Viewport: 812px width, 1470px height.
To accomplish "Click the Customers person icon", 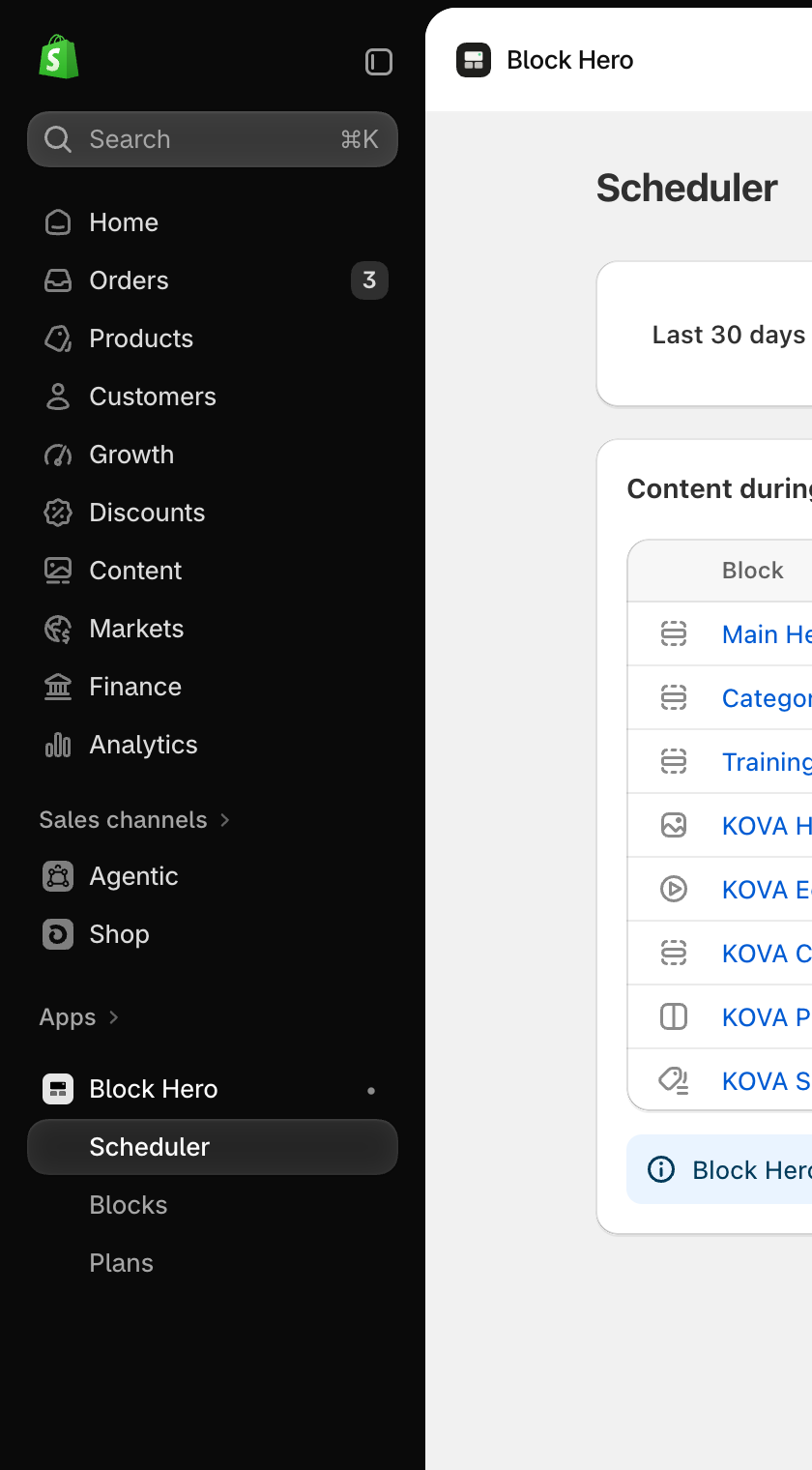I will 58,397.
